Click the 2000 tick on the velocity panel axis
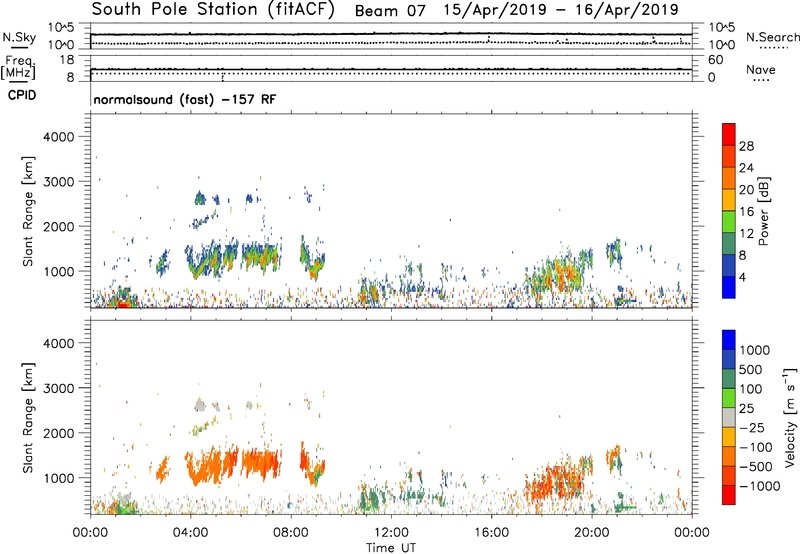Screen dimensions: 800x554 tap(58, 433)
